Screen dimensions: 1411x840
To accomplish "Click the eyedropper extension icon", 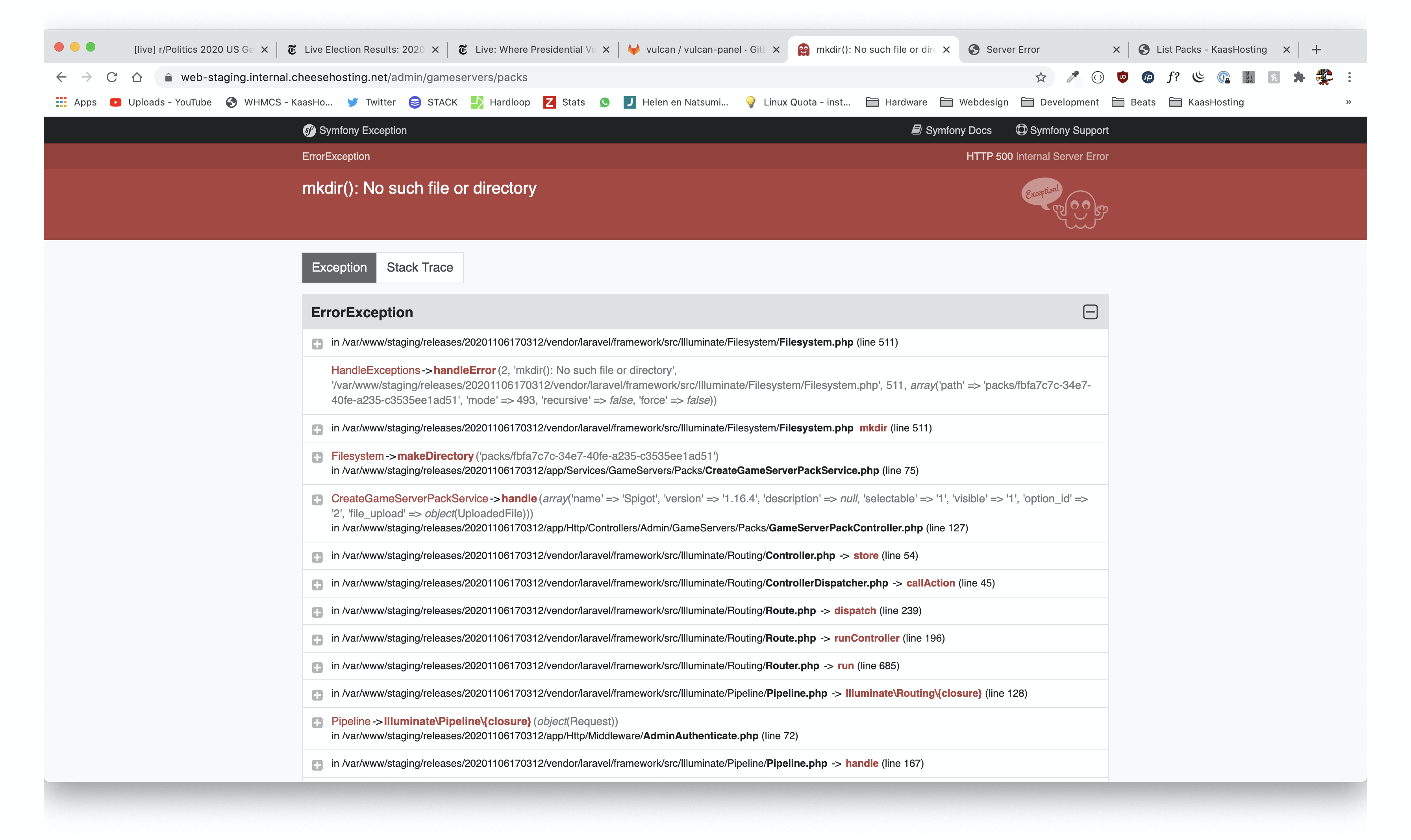I will click(1072, 77).
